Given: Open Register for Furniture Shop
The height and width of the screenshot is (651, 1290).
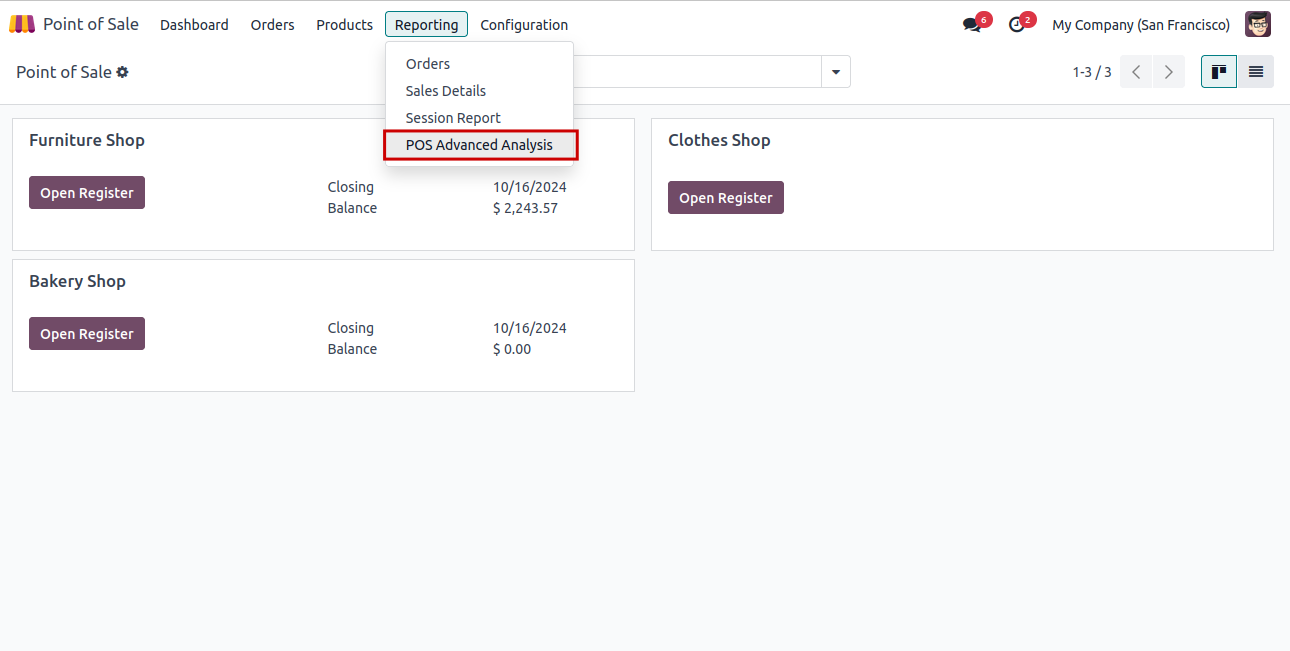Looking at the screenshot, I should (87, 193).
